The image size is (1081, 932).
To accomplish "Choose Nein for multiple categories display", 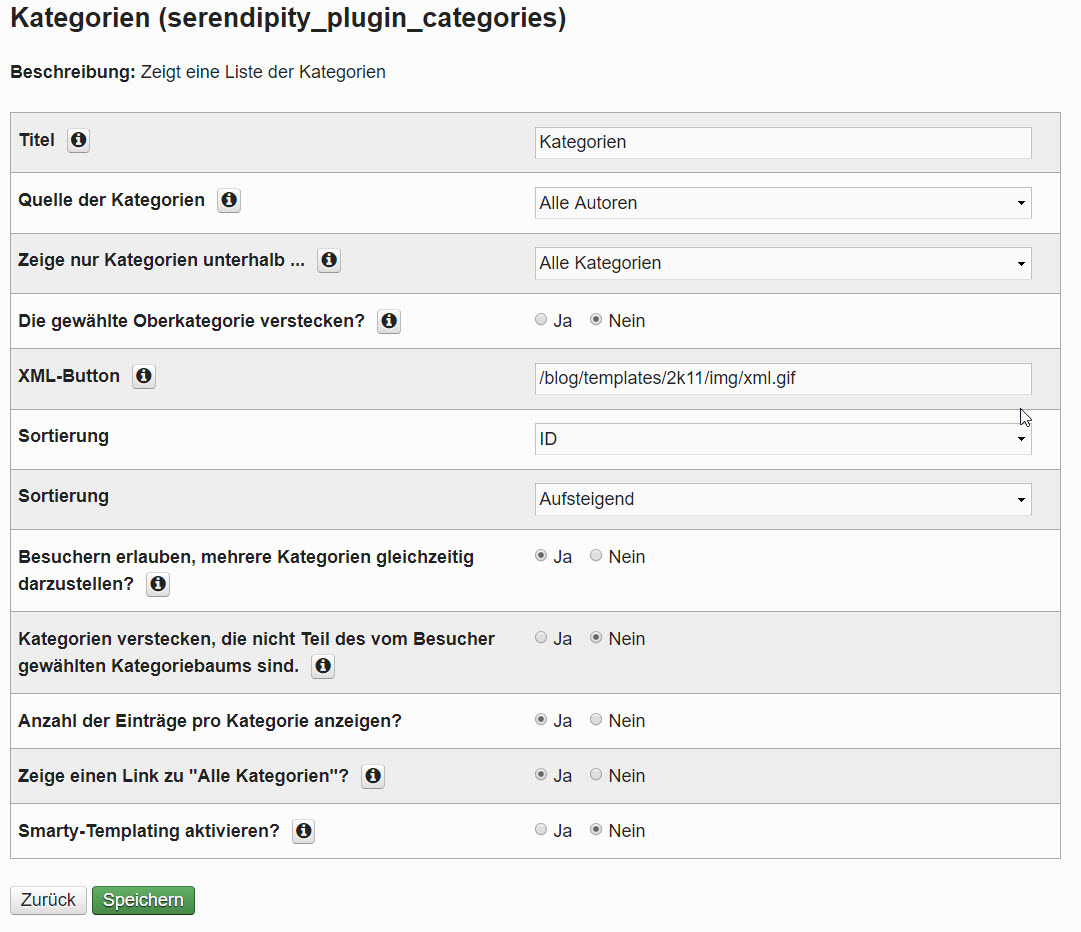I will (596, 556).
